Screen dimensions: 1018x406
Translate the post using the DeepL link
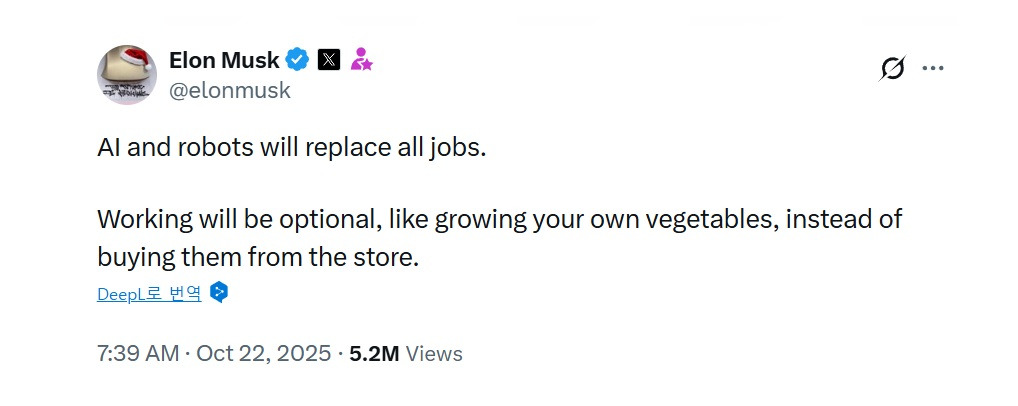(x=149, y=294)
